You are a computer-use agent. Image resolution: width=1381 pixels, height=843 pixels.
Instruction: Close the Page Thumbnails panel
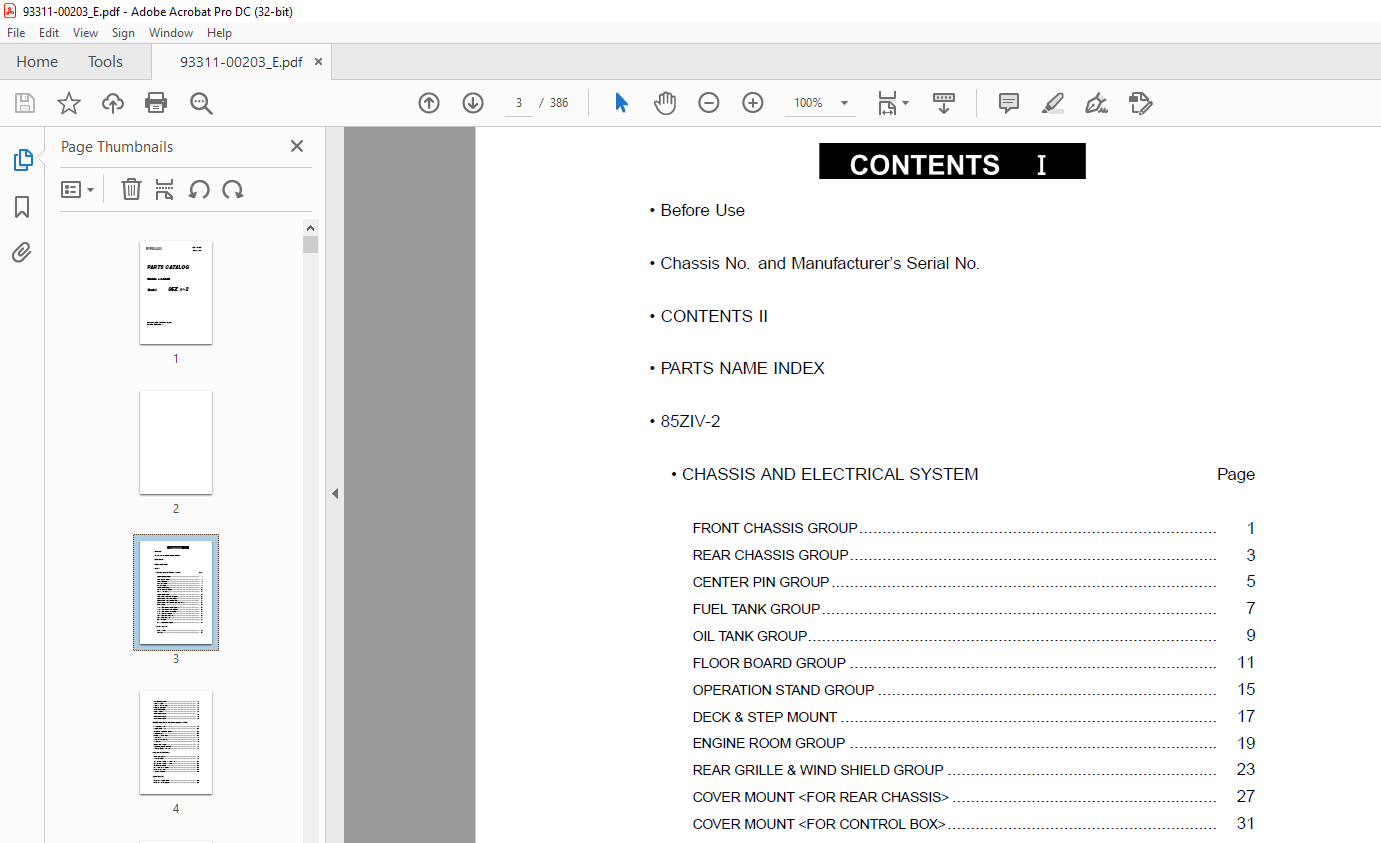297,146
